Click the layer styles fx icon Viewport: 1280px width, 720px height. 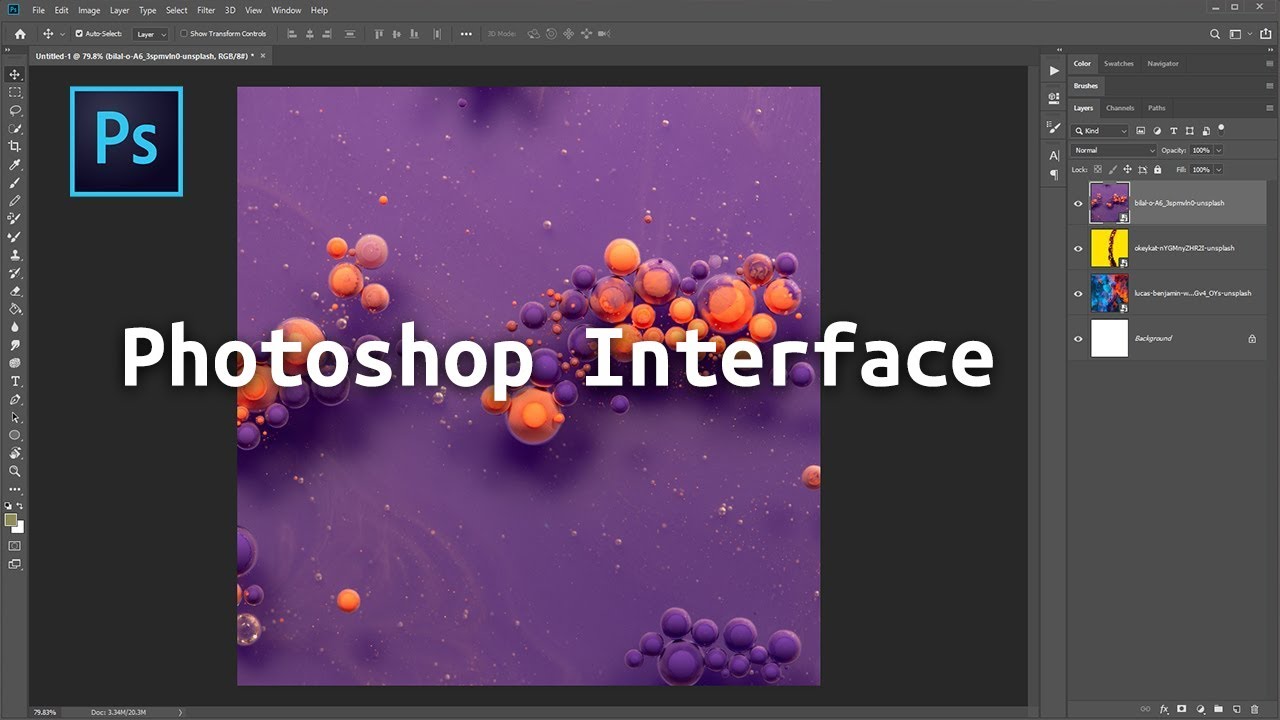(1164, 709)
